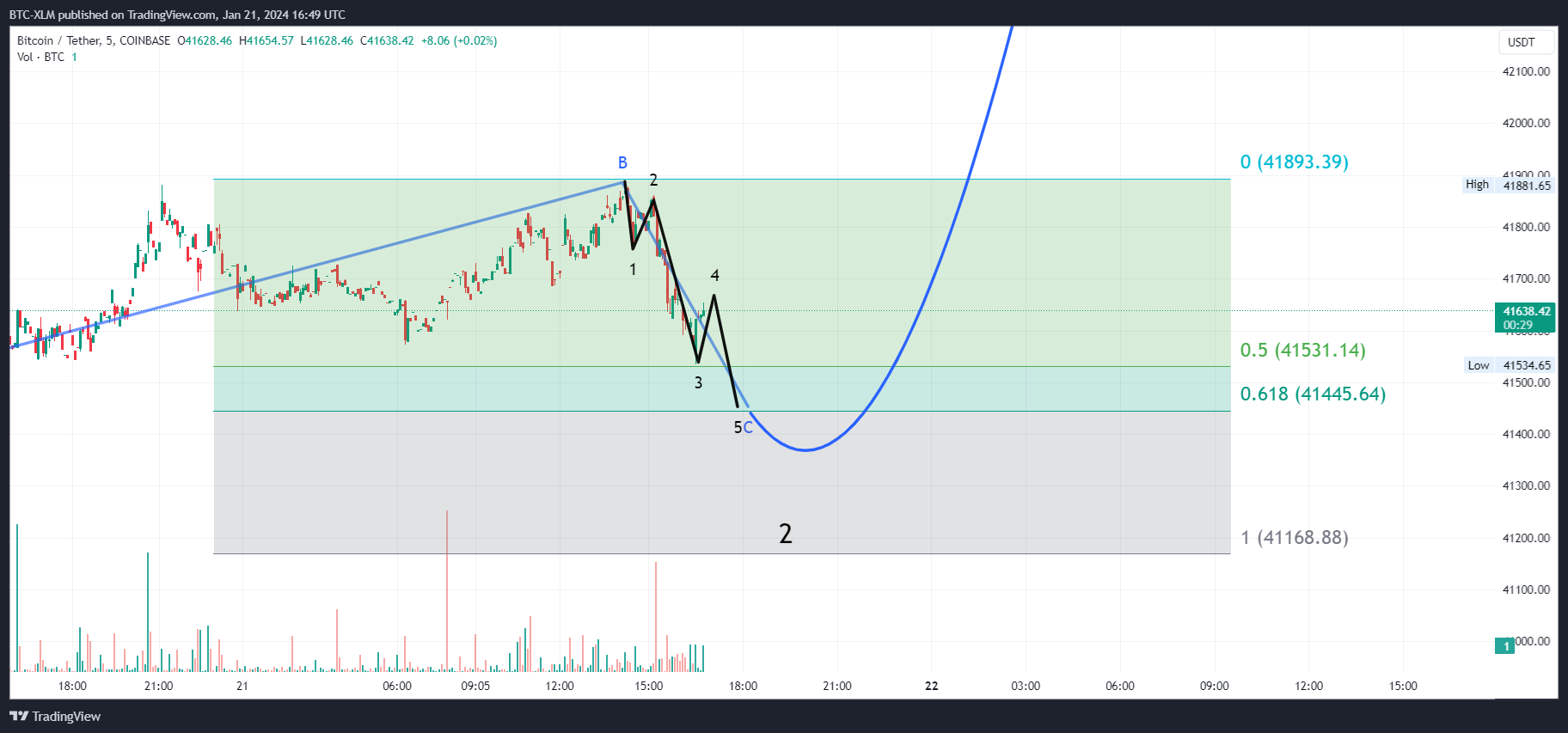
Task: Click the Low 41534.65 price label
Action: tap(1510, 365)
